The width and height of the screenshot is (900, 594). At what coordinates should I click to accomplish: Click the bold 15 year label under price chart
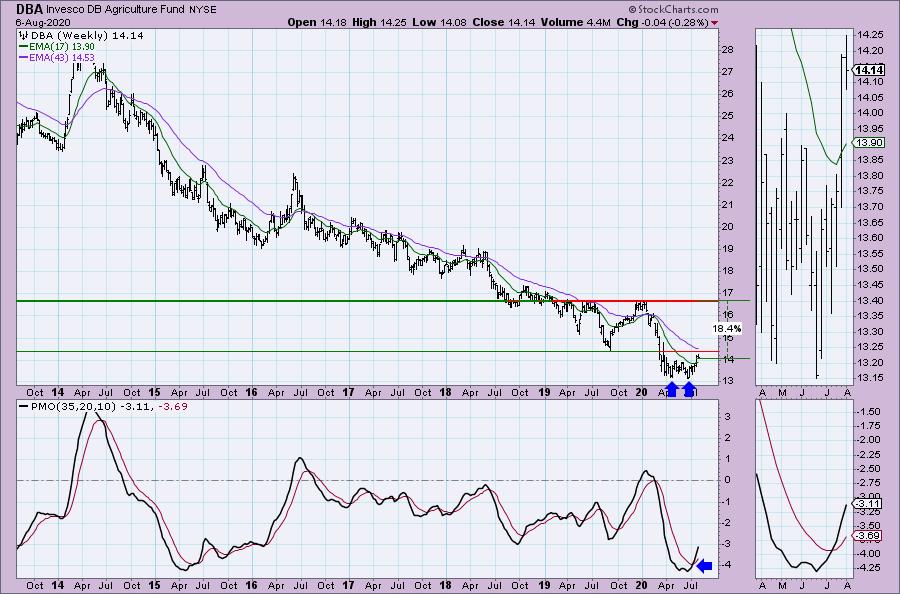point(154,393)
